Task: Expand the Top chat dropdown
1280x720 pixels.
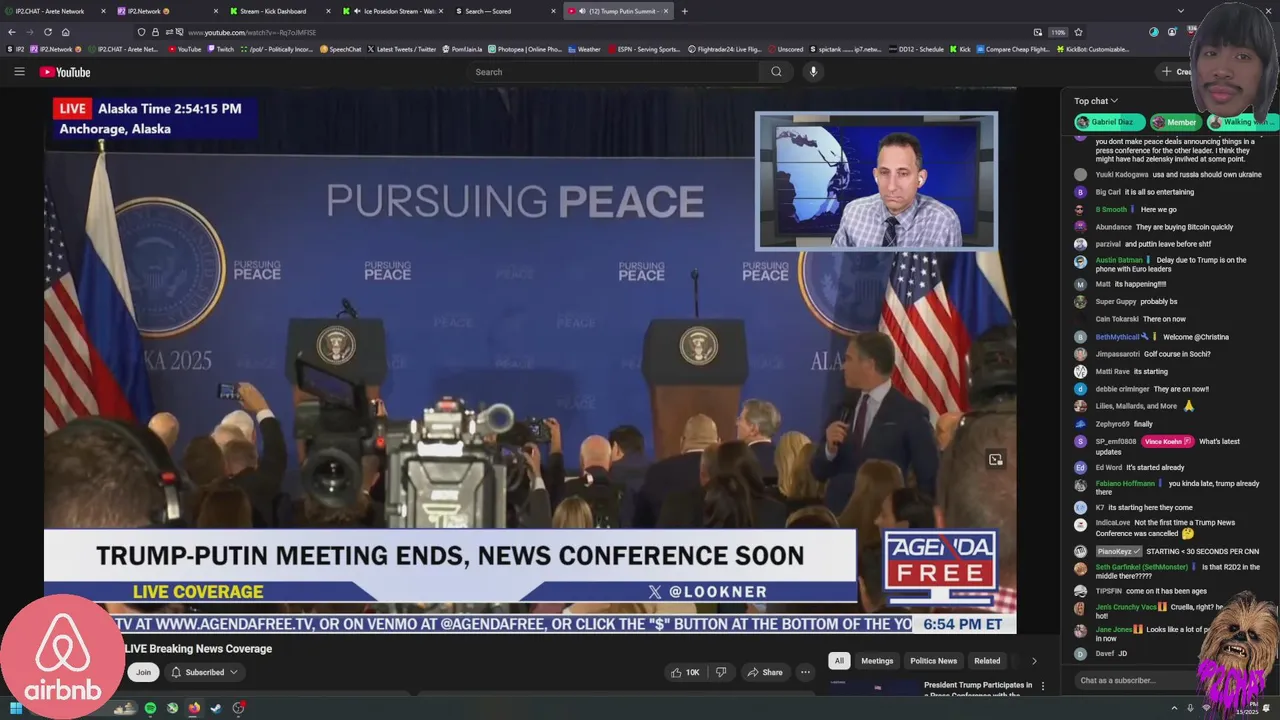Action: (1096, 101)
